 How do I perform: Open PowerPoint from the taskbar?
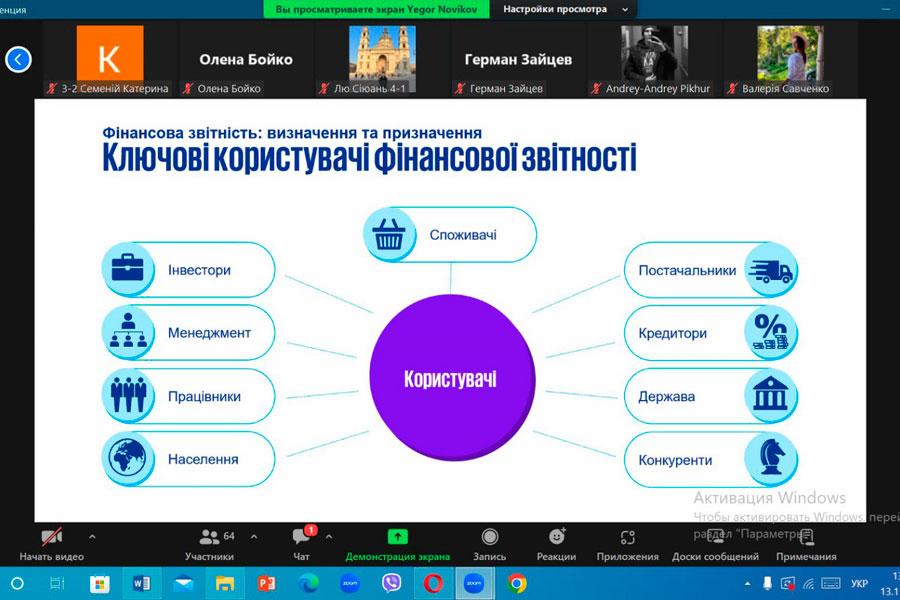pyautogui.click(x=266, y=584)
